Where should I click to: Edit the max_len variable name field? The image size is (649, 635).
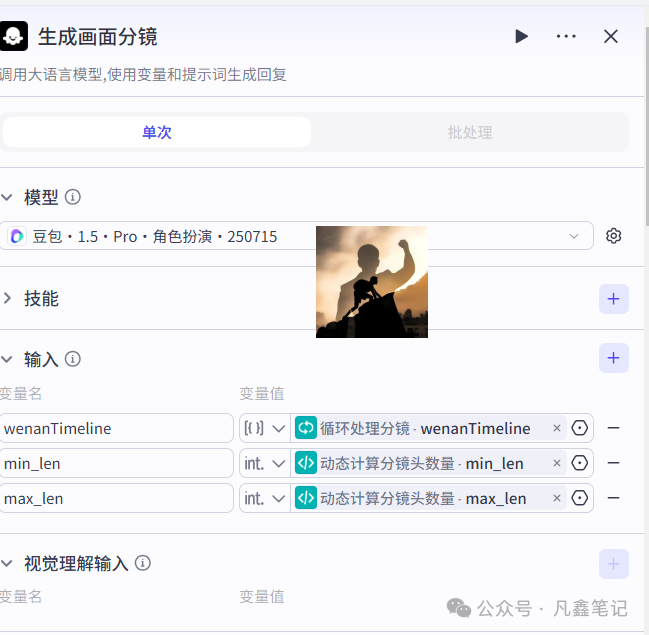click(x=116, y=498)
